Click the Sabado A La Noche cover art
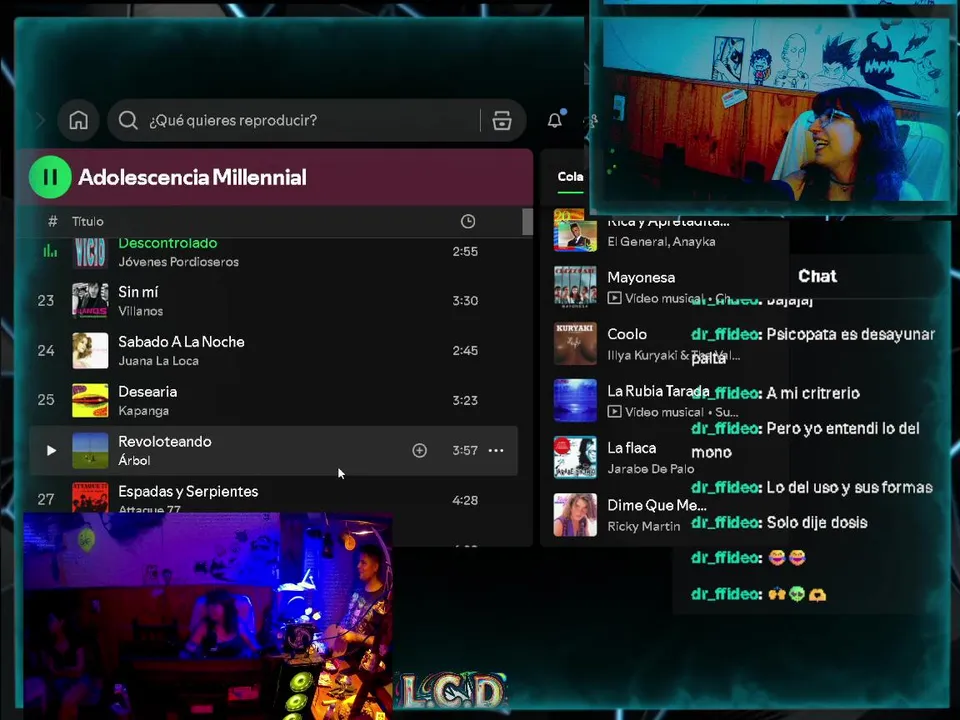The height and width of the screenshot is (720, 960). coord(90,351)
